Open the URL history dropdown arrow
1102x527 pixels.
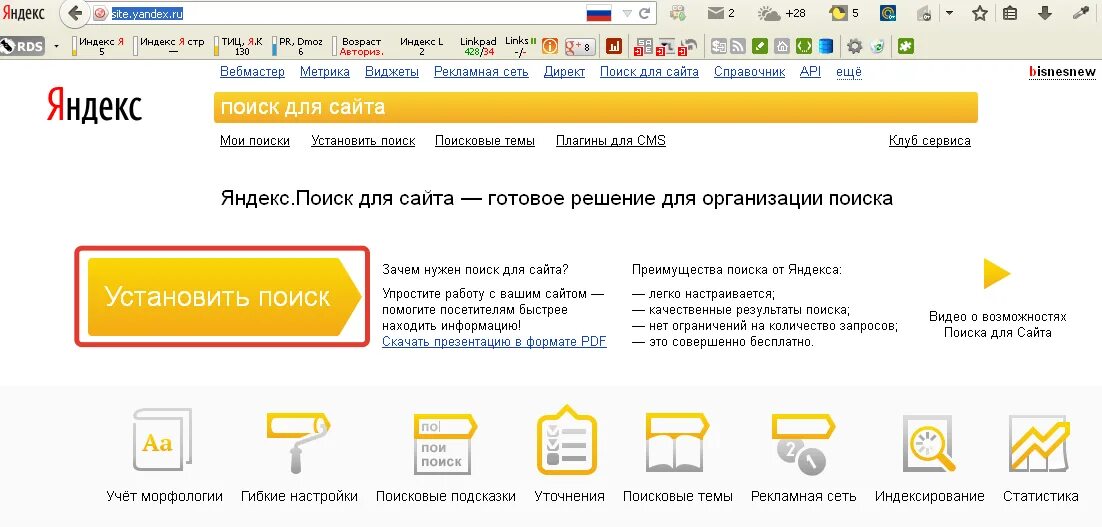tap(627, 13)
